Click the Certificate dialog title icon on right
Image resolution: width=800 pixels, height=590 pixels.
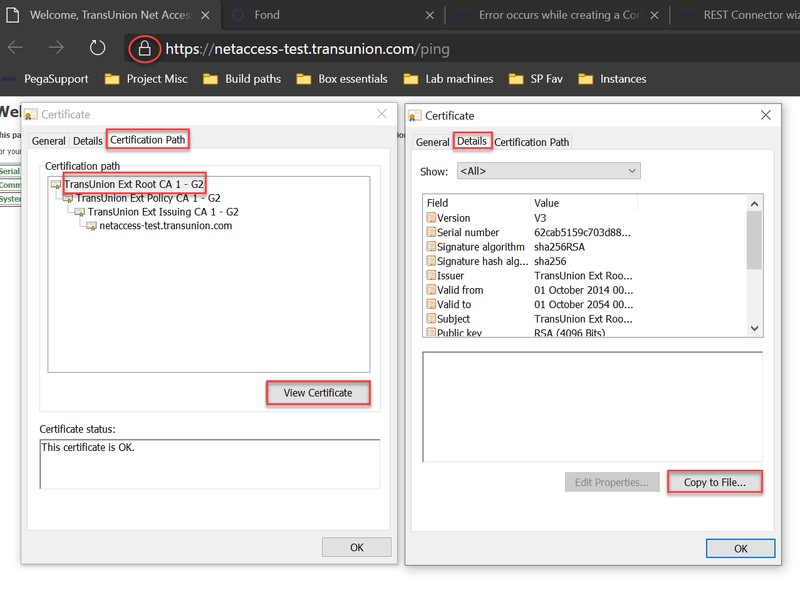[x=415, y=116]
